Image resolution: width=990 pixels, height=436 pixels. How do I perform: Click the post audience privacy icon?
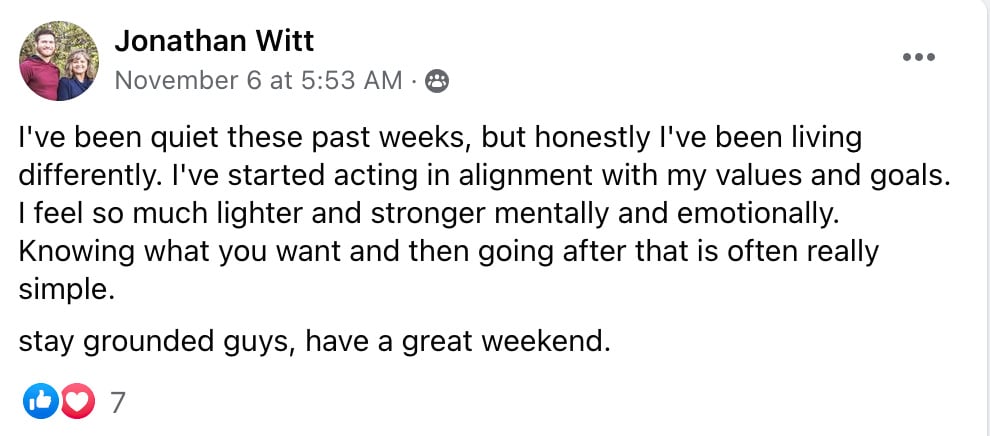click(x=436, y=81)
